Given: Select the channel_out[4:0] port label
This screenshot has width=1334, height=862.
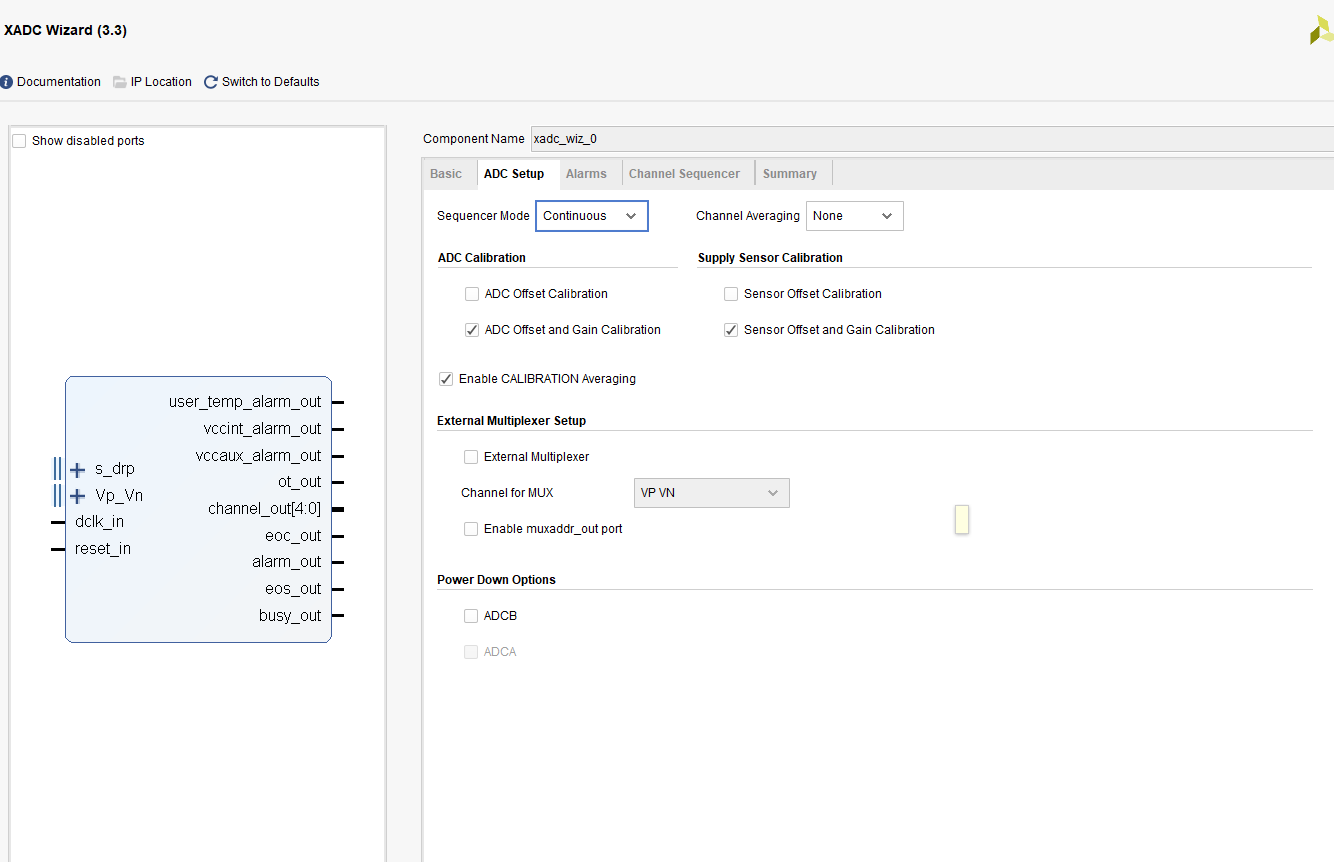Looking at the screenshot, I should [265, 509].
